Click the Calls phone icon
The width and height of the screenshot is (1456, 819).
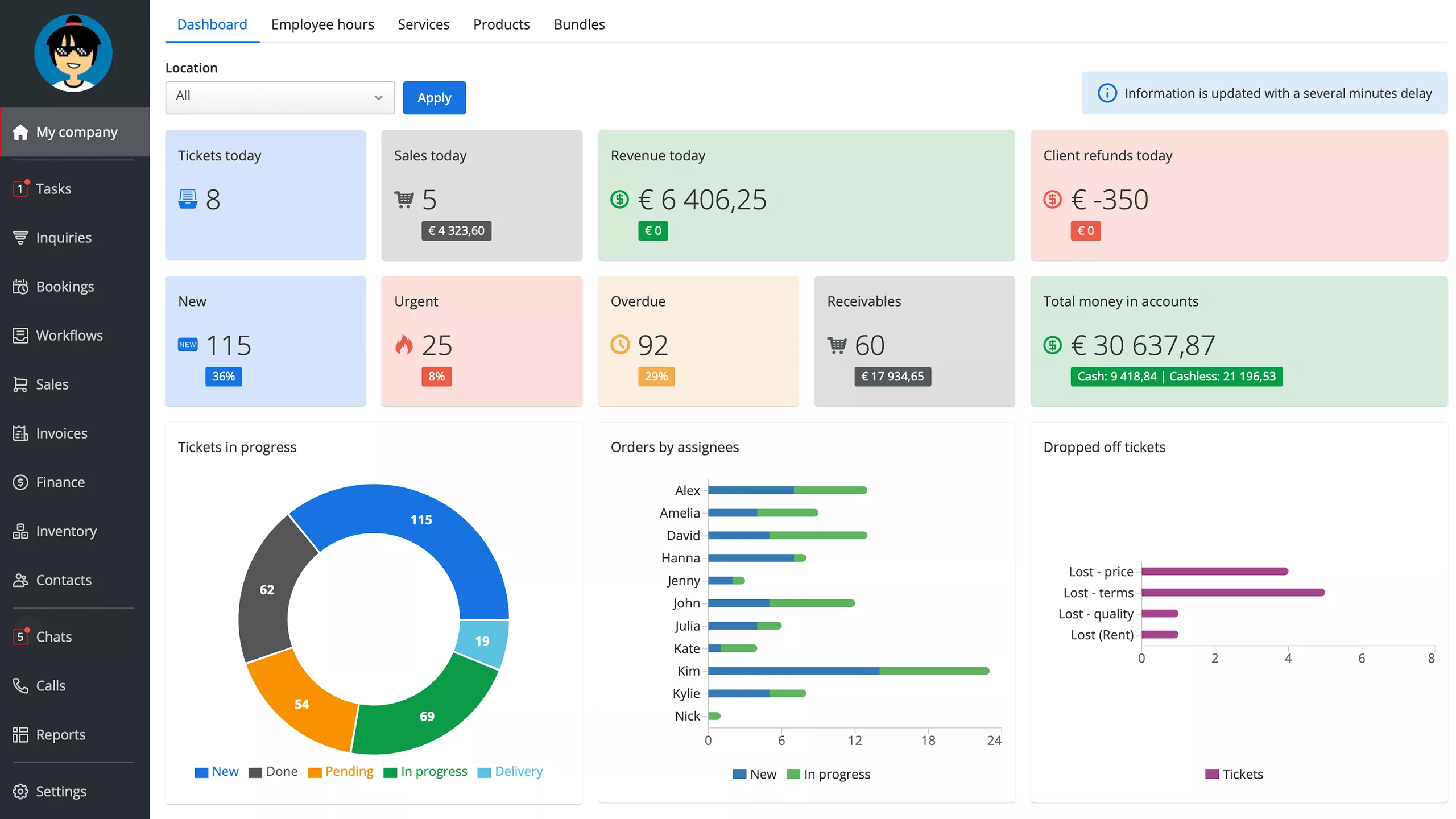click(20, 686)
